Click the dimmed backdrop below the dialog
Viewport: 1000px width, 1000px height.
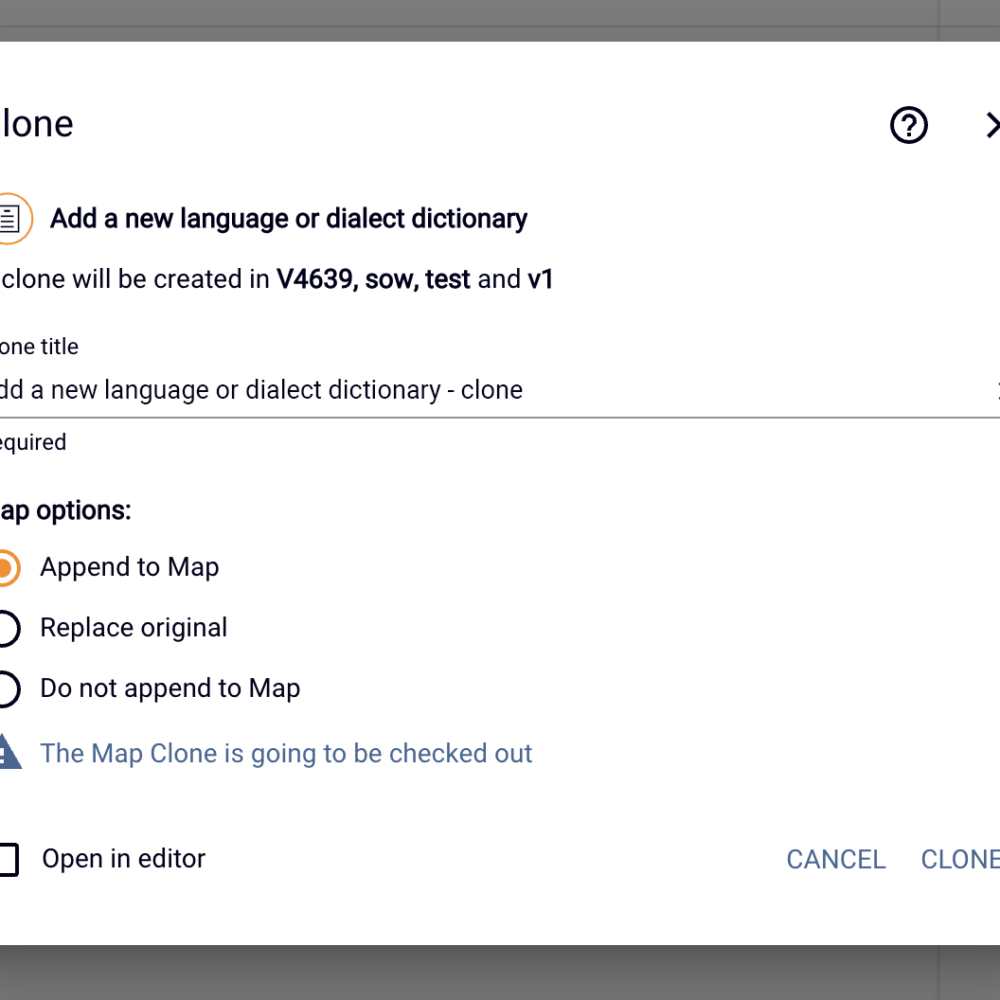point(500,973)
